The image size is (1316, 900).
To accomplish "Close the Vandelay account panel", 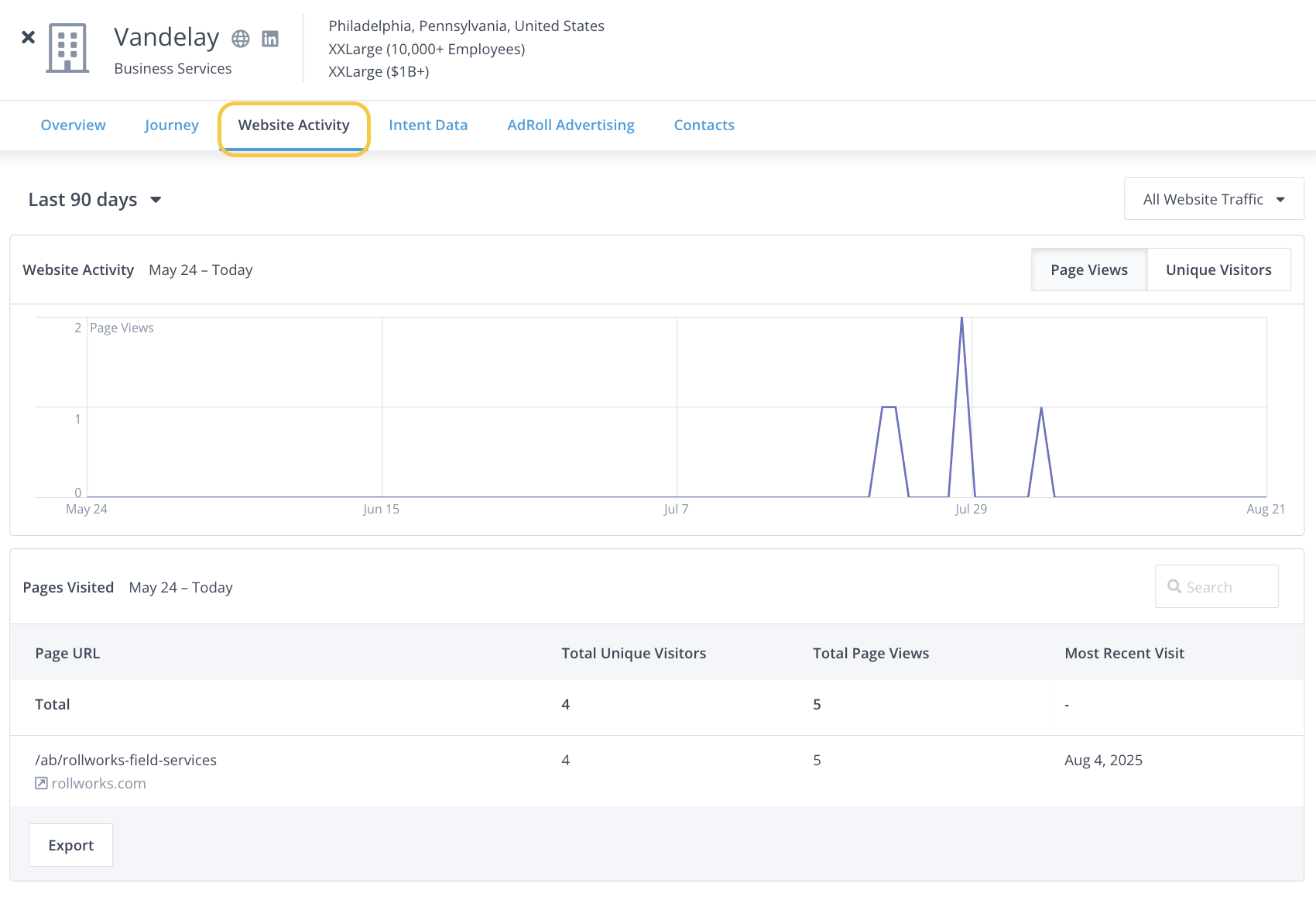I will [29, 37].
